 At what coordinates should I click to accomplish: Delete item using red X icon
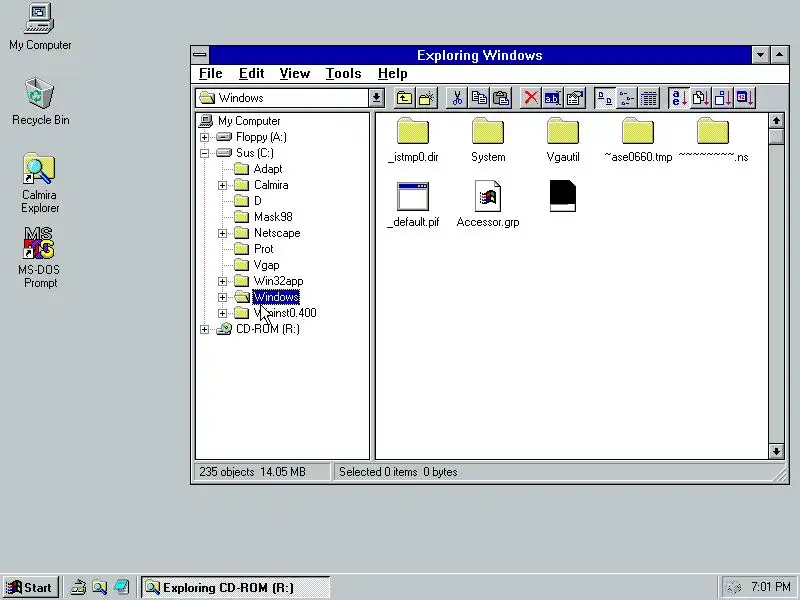pyautogui.click(x=531, y=97)
